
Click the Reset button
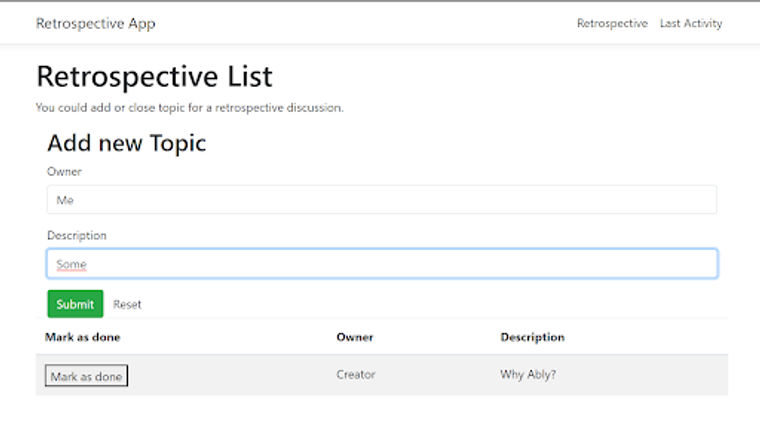click(127, 304)
